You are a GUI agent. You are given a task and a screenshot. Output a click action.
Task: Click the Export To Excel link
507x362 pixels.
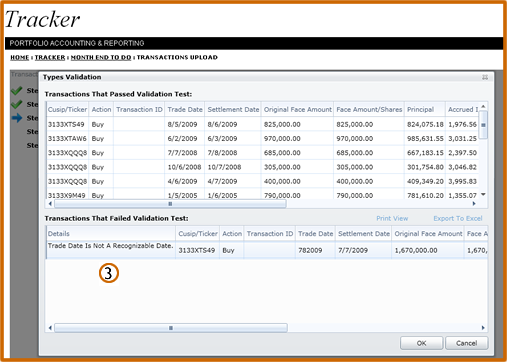pos(458,218)
